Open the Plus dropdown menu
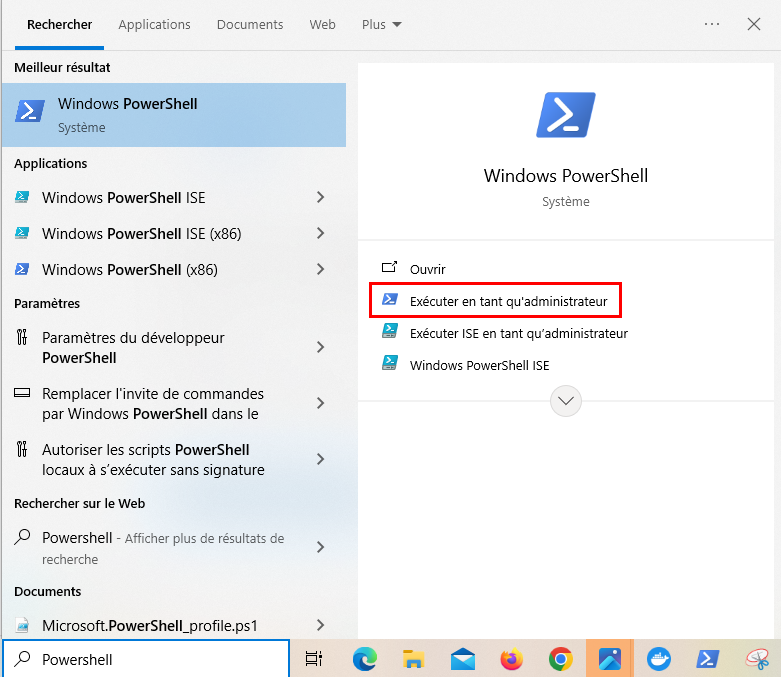This screenshot has width=781, height=677. point(382,24)
